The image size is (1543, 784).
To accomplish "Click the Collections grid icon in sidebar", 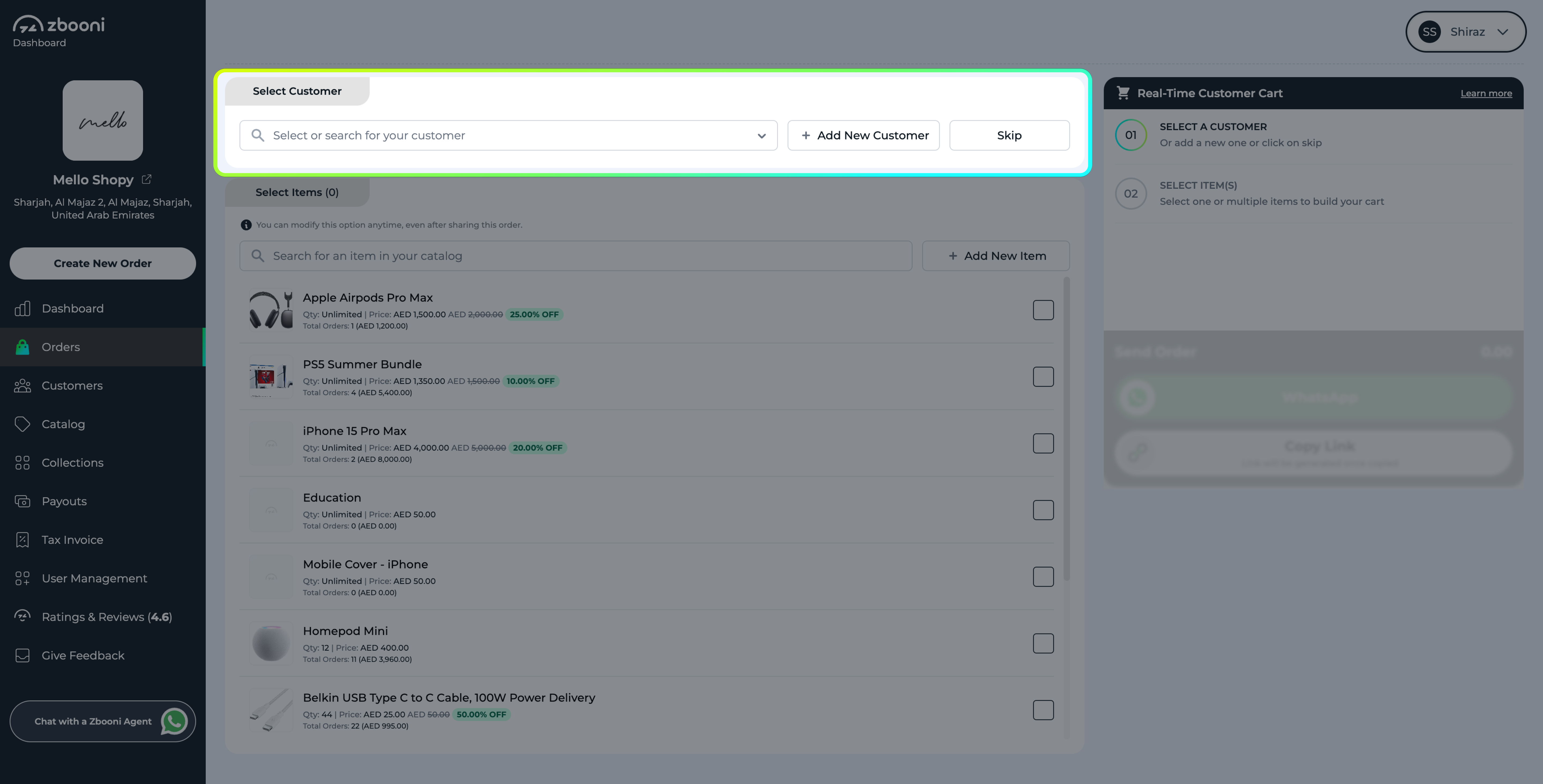I will coord(22,462).
